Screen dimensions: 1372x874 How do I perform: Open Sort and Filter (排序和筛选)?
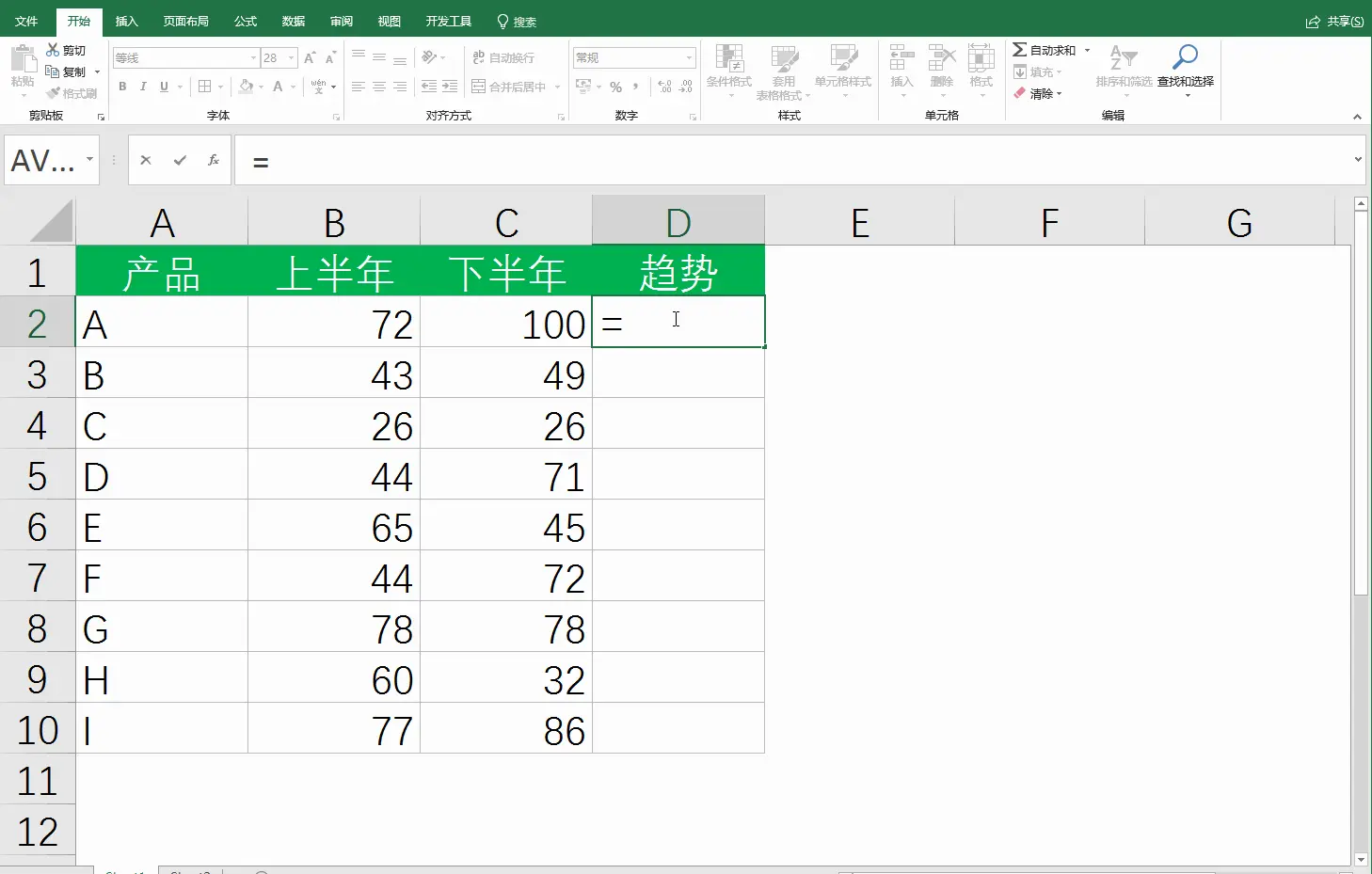click(1124, 71)
